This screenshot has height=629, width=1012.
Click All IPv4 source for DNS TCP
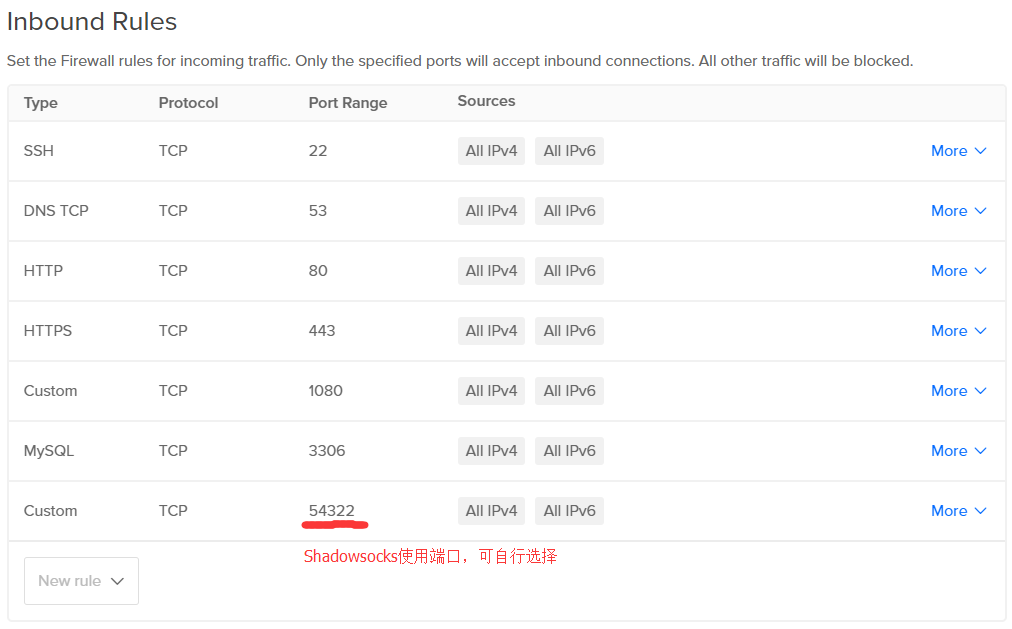[491, 211]
